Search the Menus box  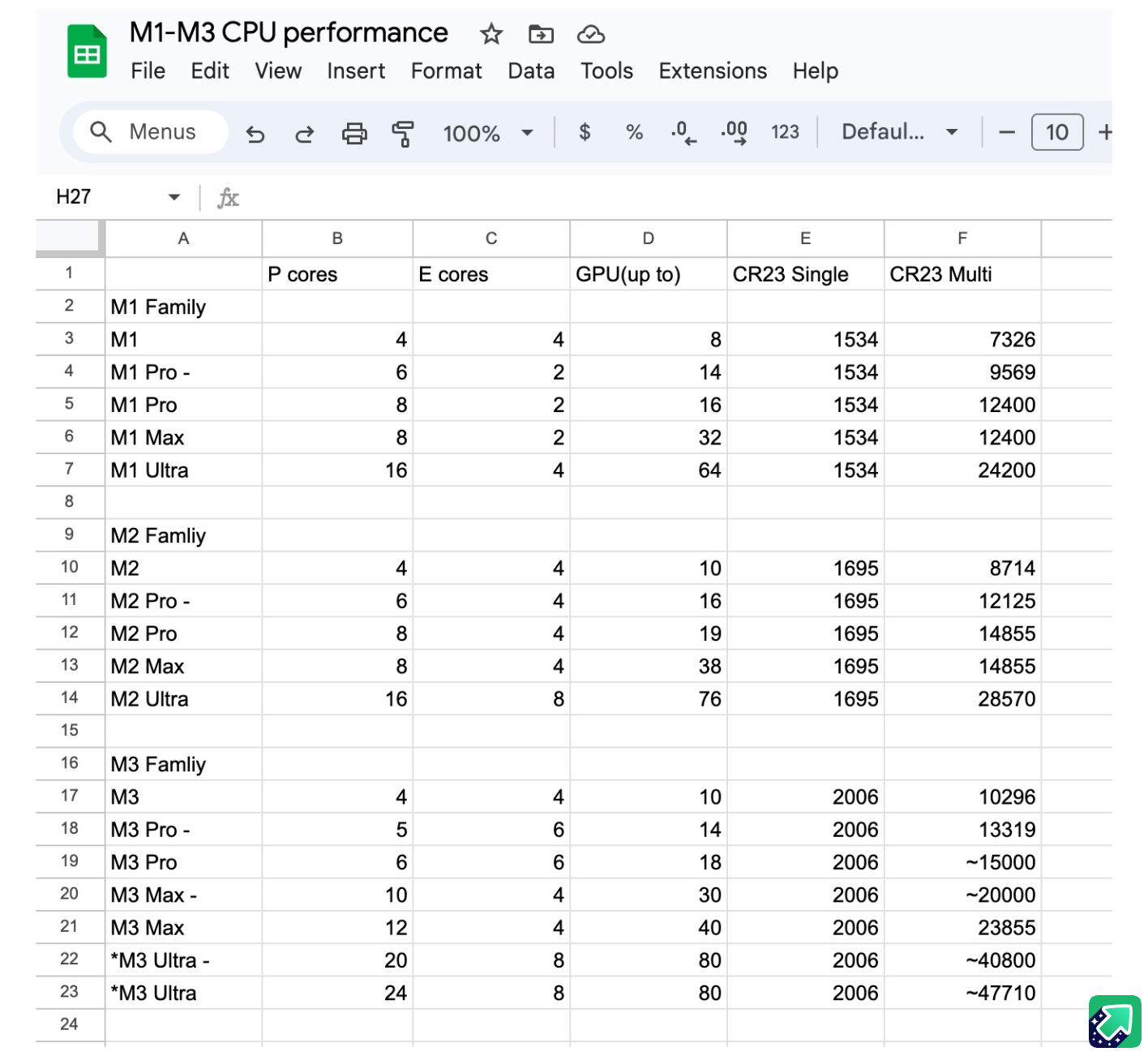(x=151, y=132)
